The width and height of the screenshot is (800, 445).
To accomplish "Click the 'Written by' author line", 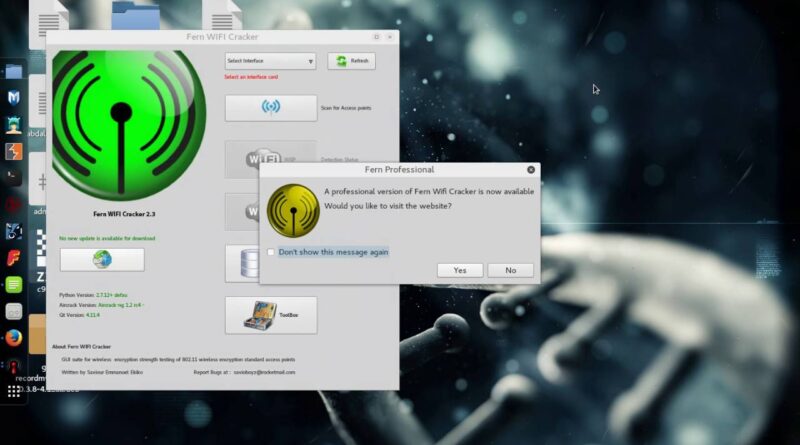I will point(102,372).
